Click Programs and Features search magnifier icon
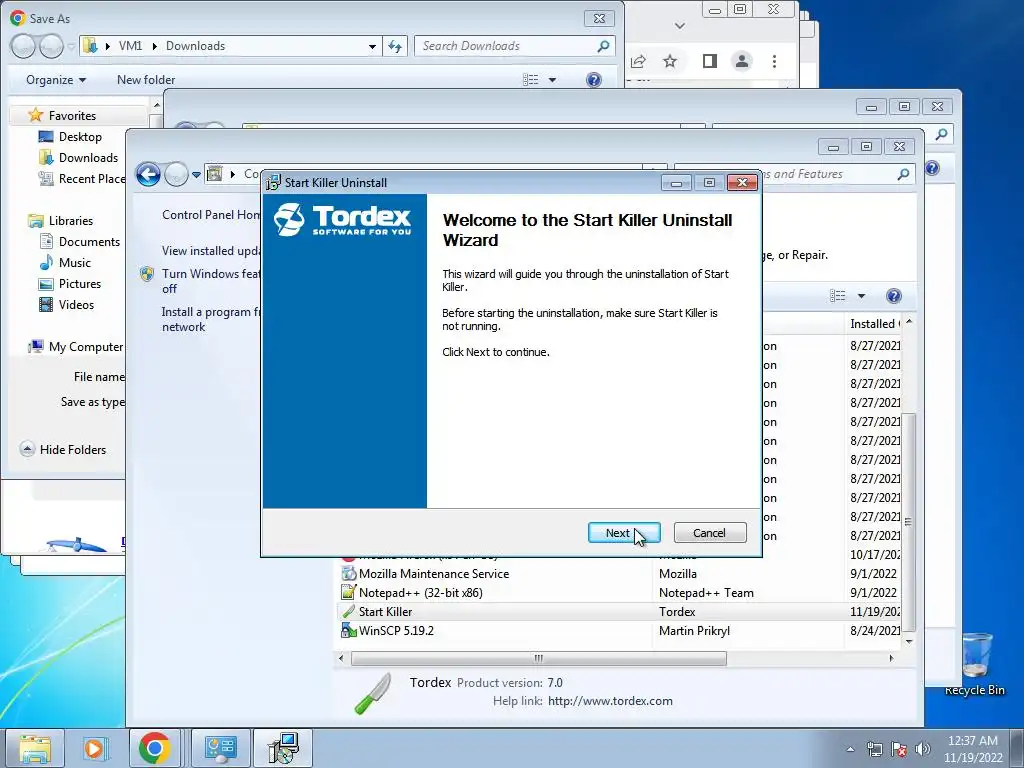 coord(903,174)
